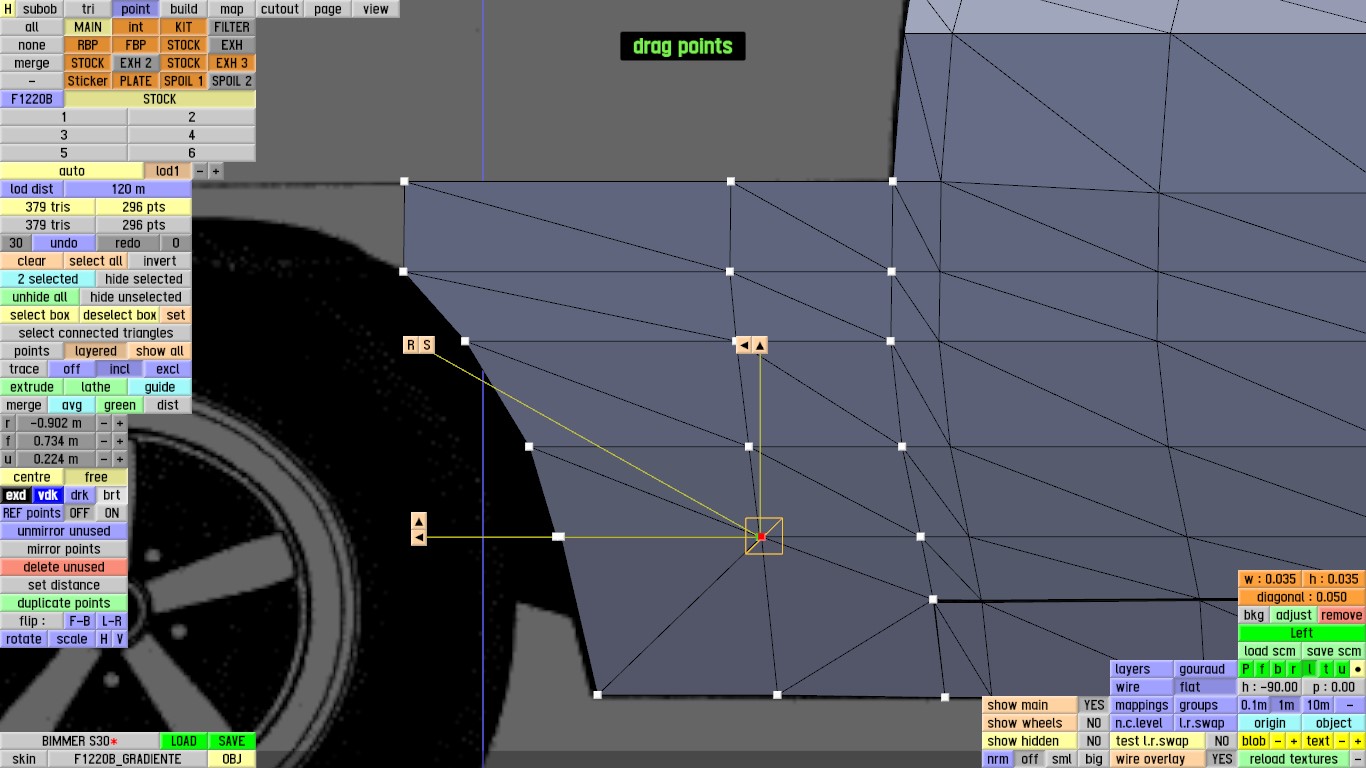Click the H button next to scale
This screenshot has height=768, width=1366.
tap(104, 639)
